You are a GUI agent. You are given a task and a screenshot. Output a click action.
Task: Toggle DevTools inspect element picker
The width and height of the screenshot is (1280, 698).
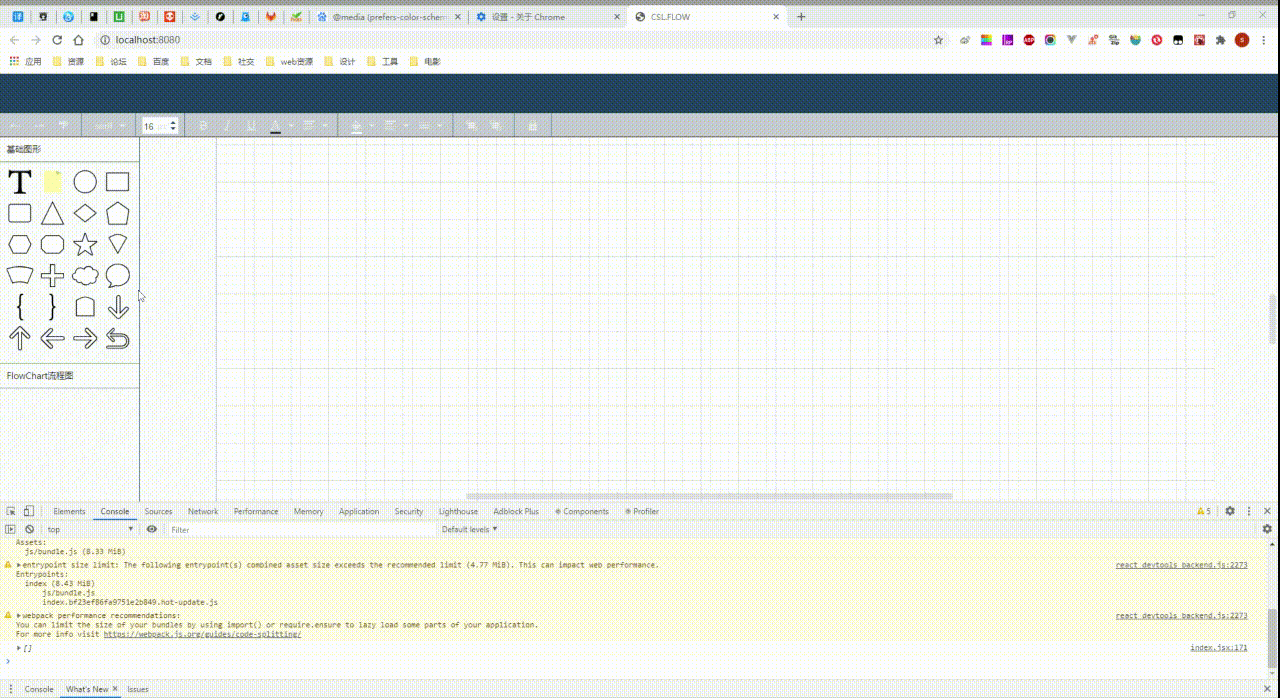pos(11,511)
